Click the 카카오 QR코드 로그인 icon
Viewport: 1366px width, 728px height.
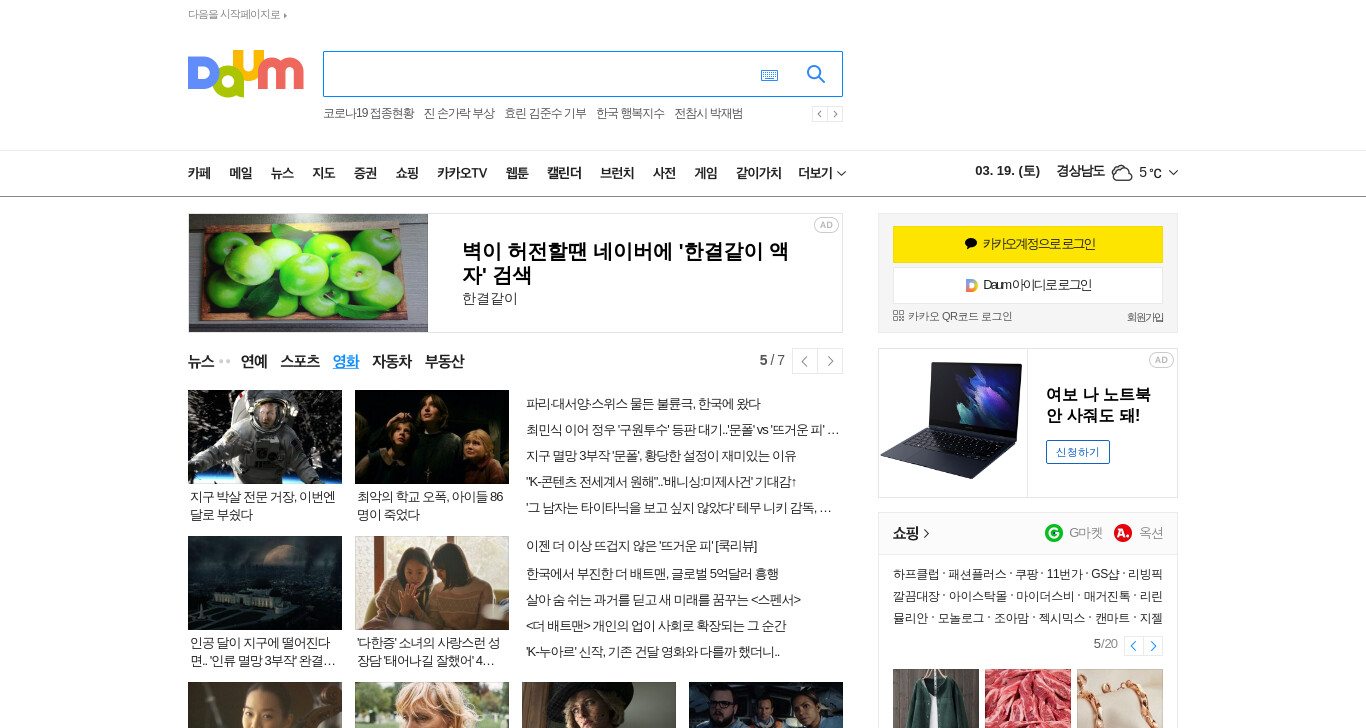[x=898, y=316]
